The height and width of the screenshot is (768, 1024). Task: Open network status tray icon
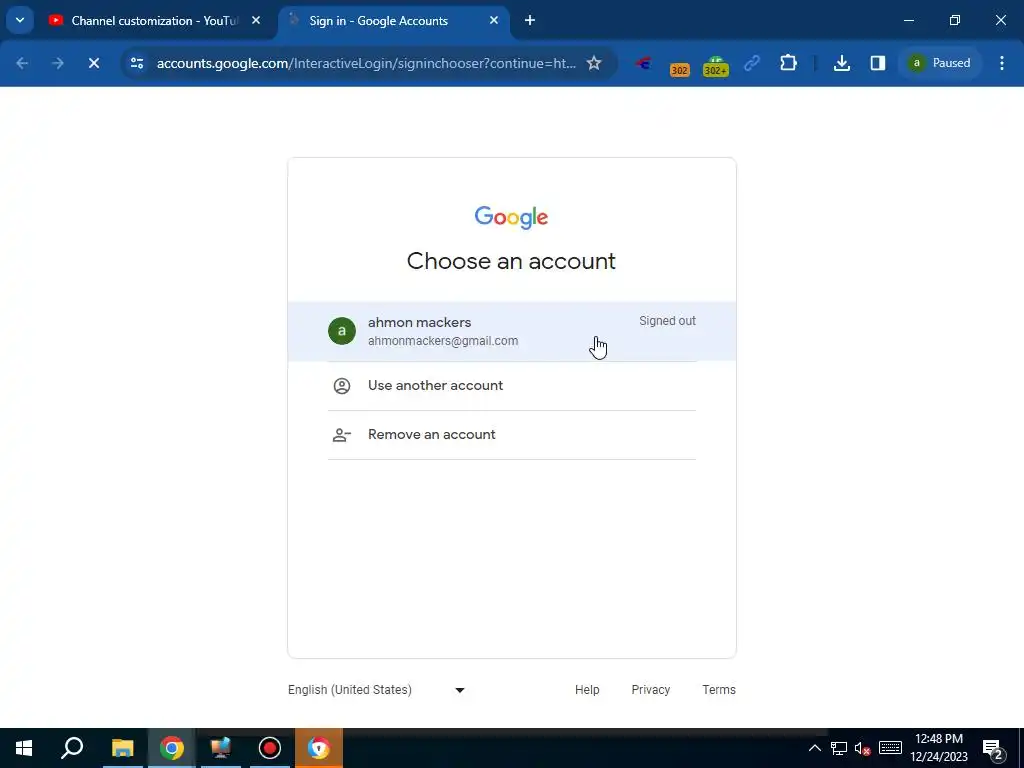coord(839,748)
